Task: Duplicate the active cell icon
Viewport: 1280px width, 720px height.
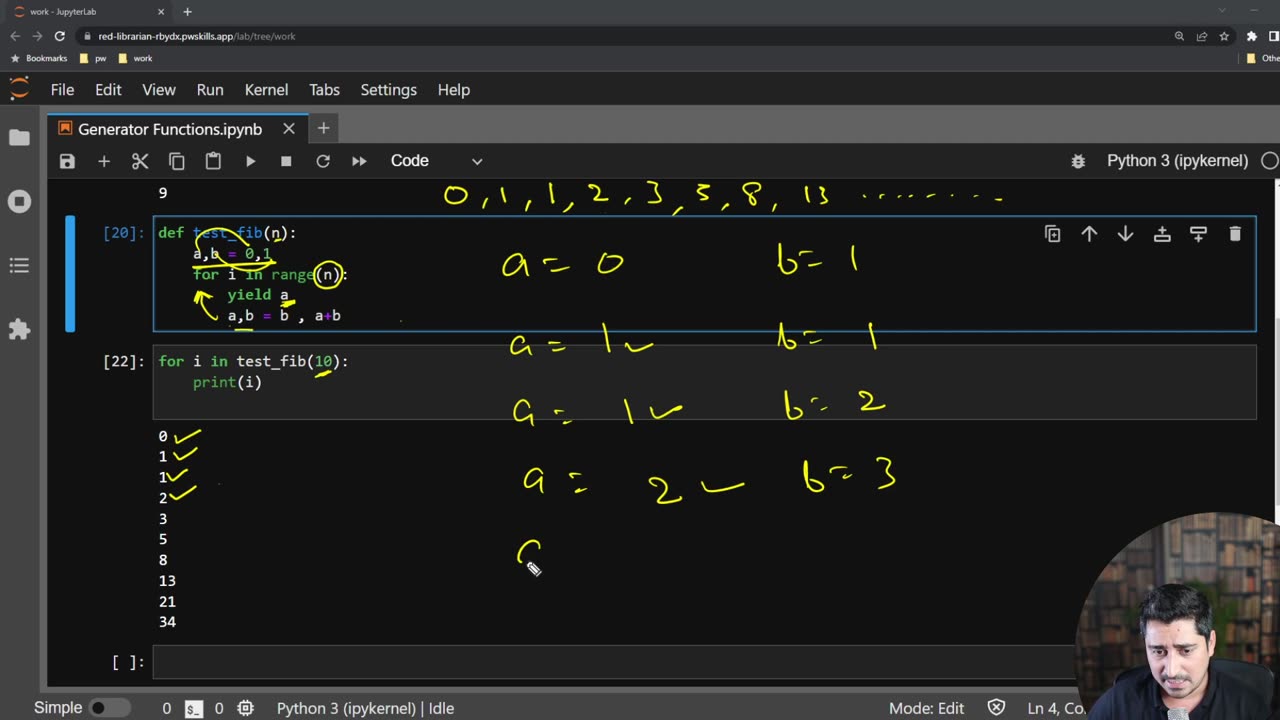Action: click(1052, 233)
